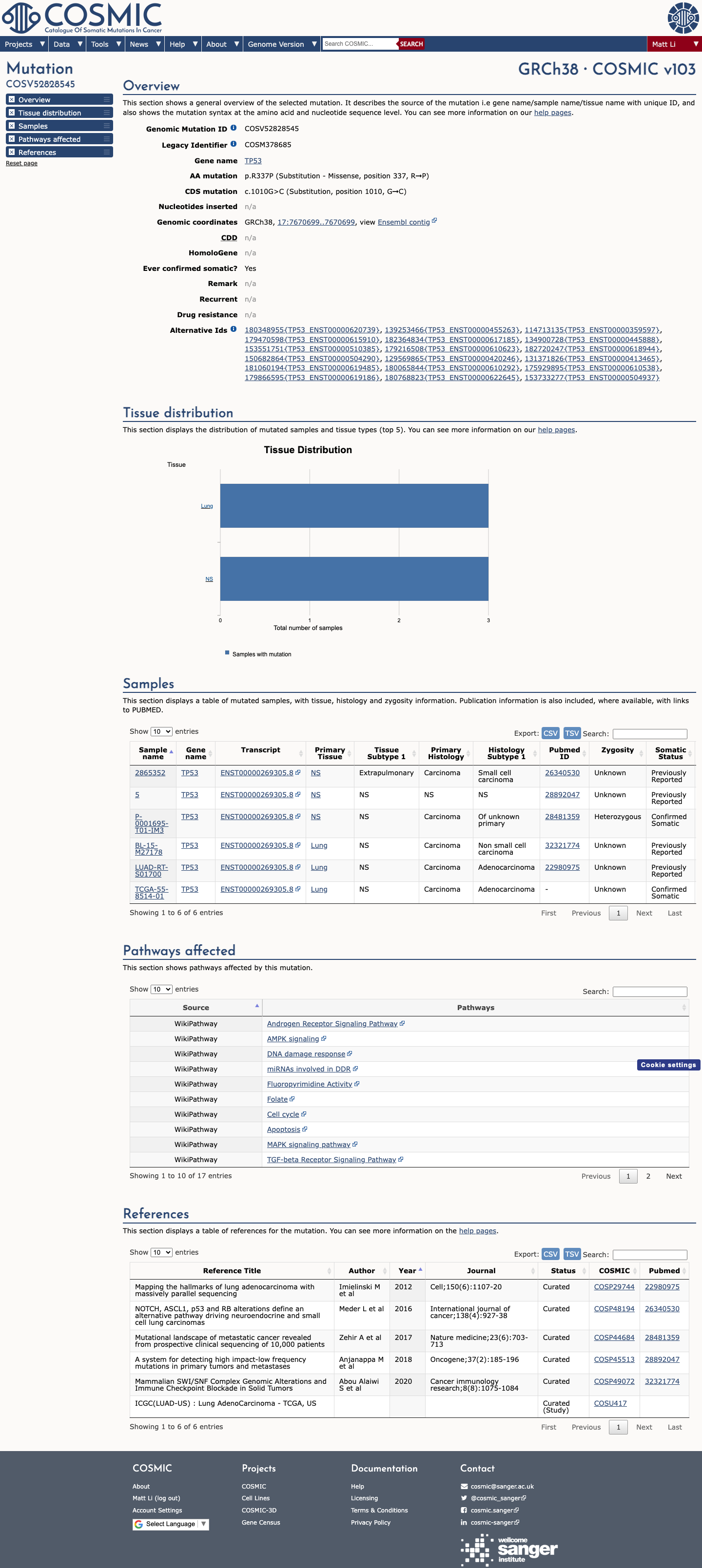Click the info icon beside Genomic Mutation ID
The width and height of the screenshot is (702, 1568).
click(233, 128)
